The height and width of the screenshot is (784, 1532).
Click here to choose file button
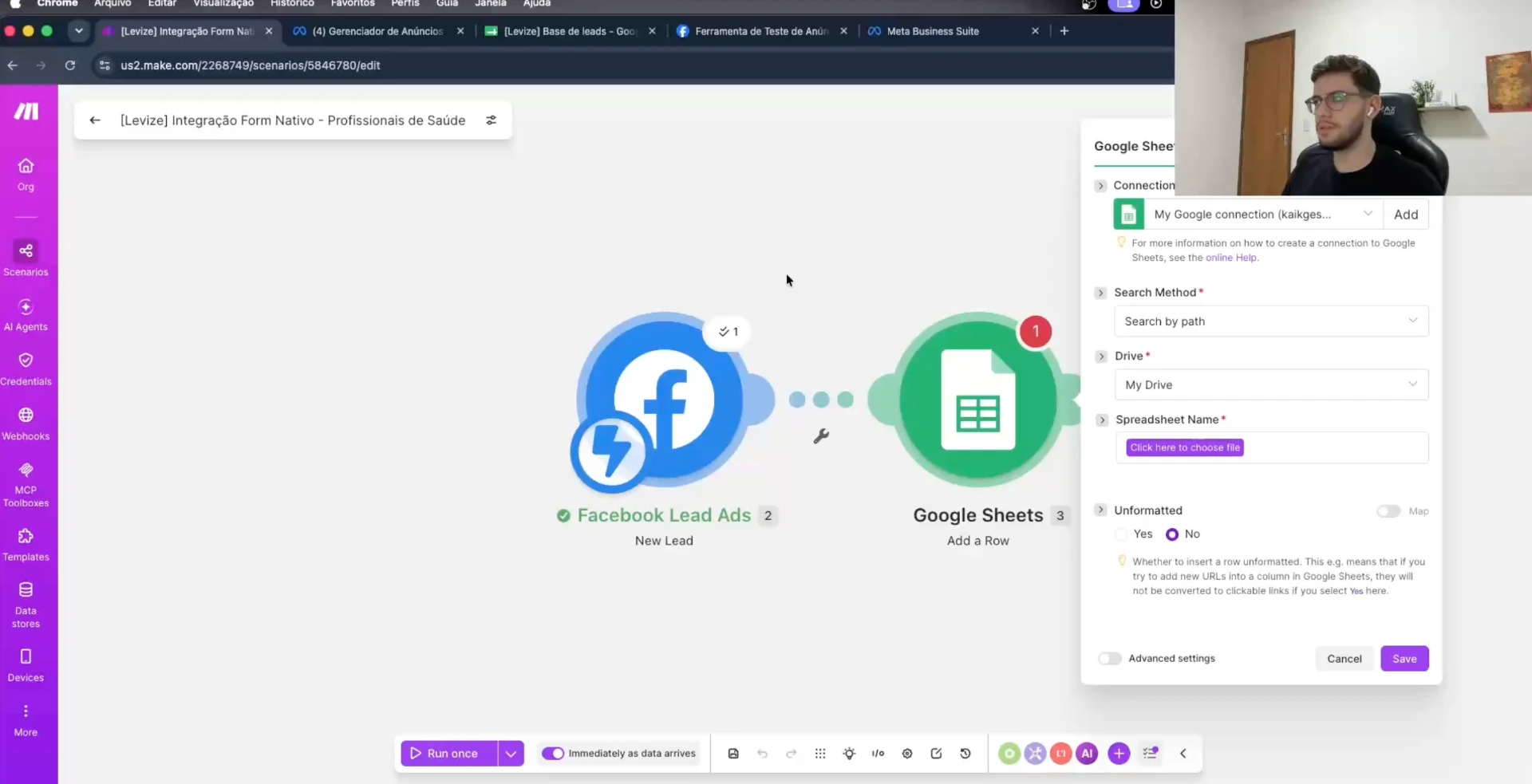click(1185, 447)
